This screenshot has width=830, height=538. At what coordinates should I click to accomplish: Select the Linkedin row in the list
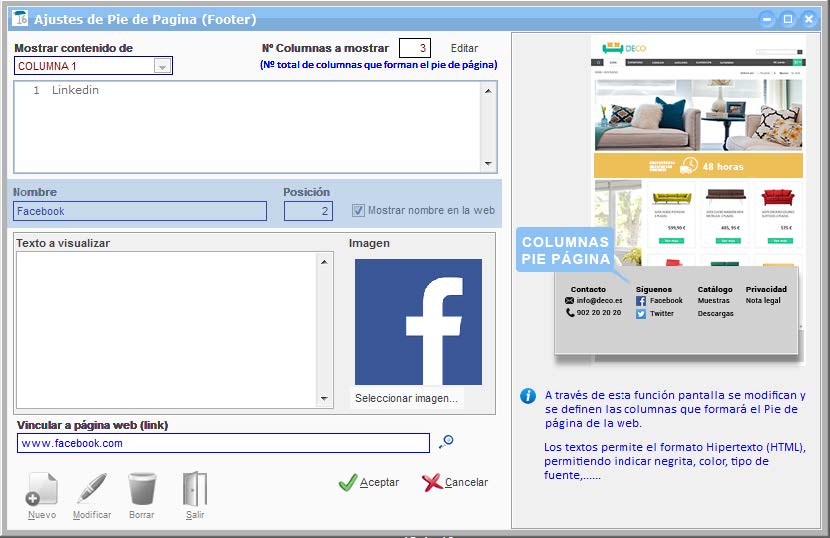[247, 90]
